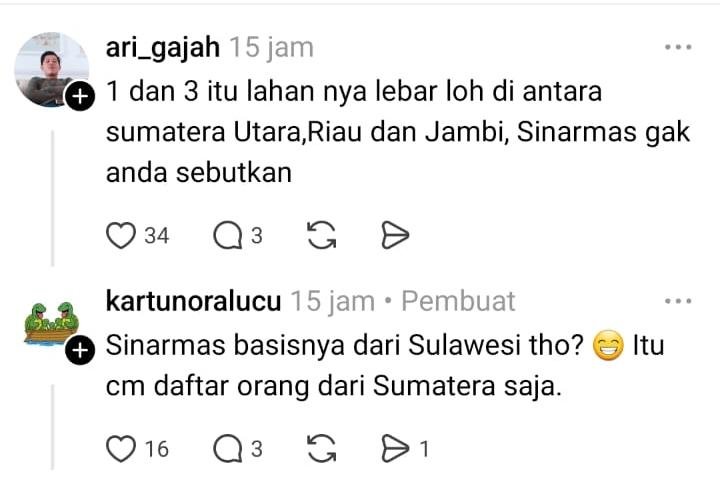Image resolution: width=720 pixels, height=491 pixels.
Task: Open ari_gajah's profile username link
Action: (x=163, y=47)
